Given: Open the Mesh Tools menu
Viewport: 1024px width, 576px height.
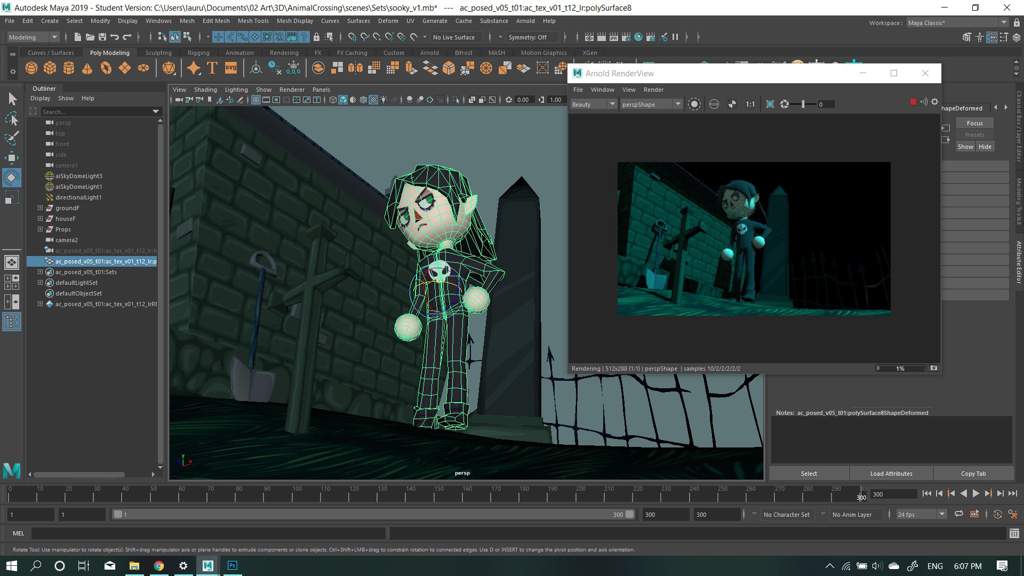Looking at the screenshot, I should coord(253,21).
